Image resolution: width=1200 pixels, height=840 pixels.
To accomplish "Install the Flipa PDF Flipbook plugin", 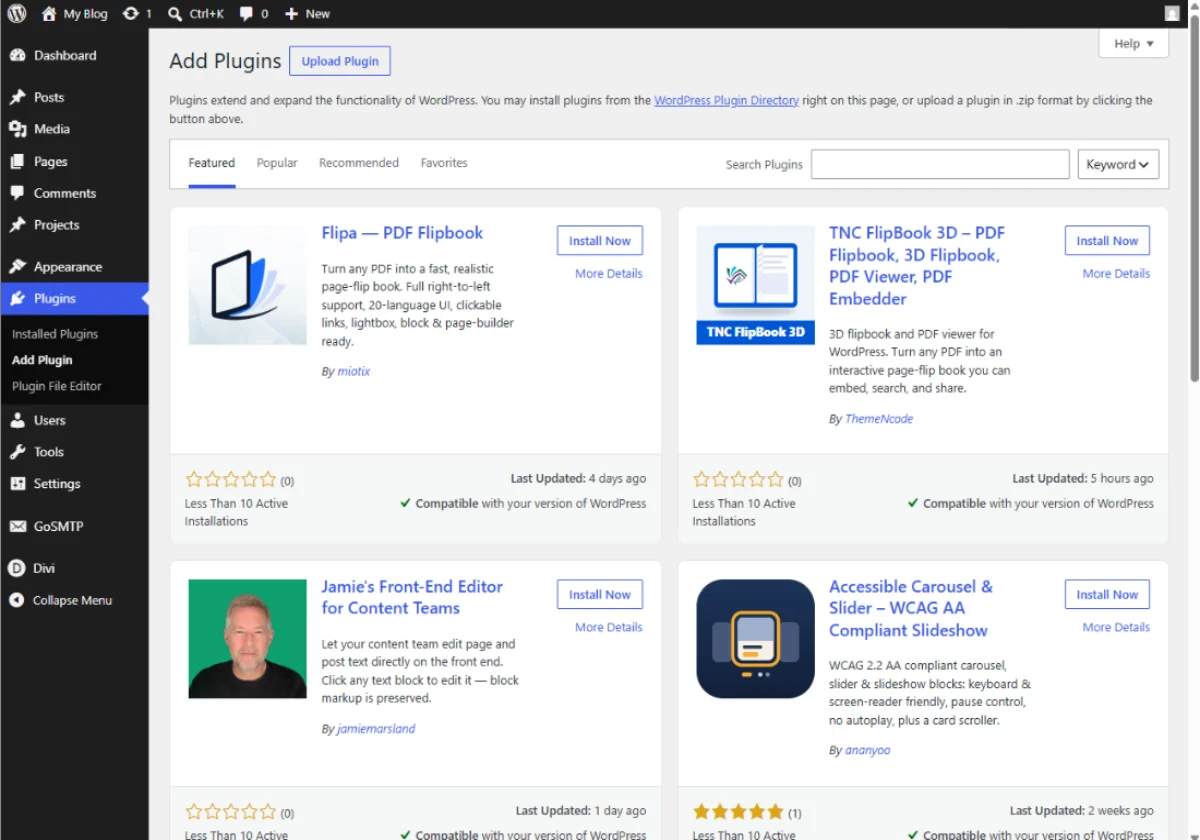I will tap(600, 241).
